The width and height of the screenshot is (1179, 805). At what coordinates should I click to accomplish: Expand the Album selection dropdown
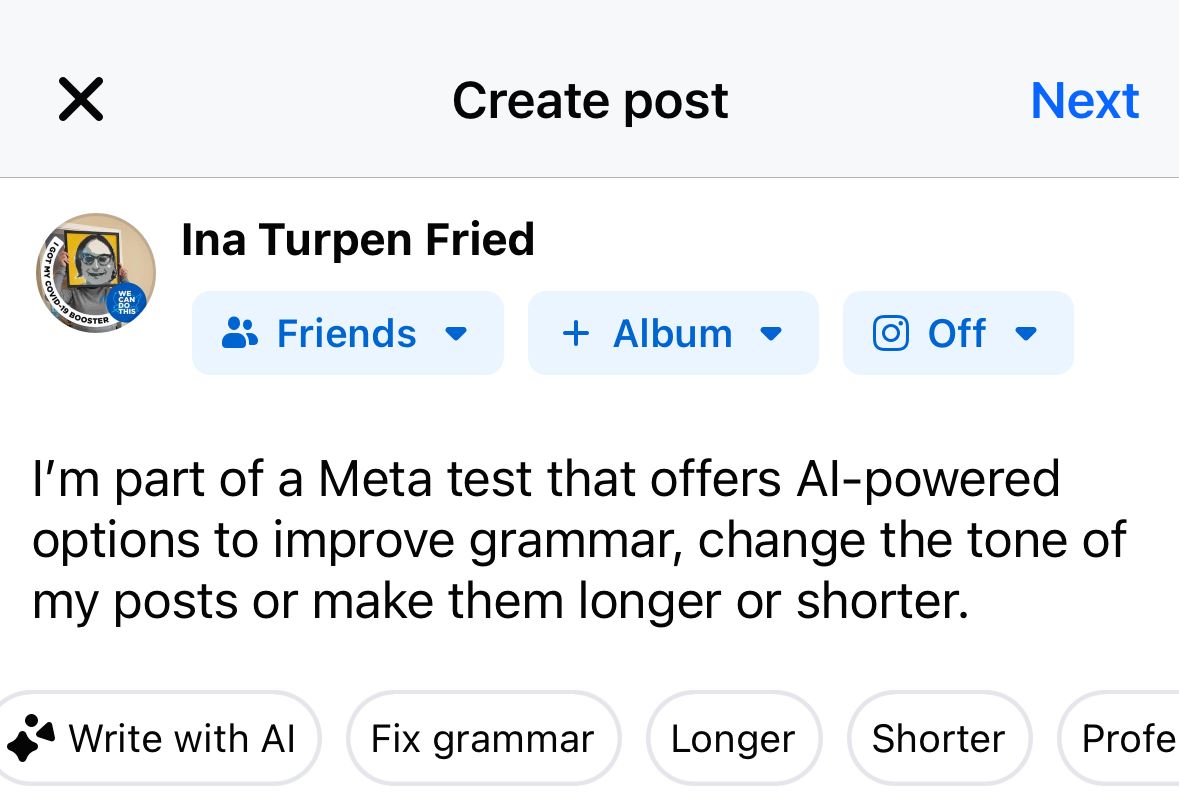pos(771,334)
